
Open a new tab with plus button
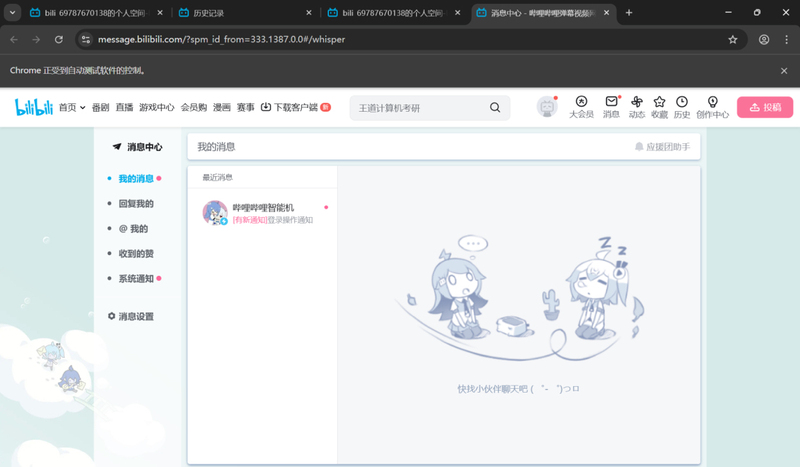(x=629, y=13)
